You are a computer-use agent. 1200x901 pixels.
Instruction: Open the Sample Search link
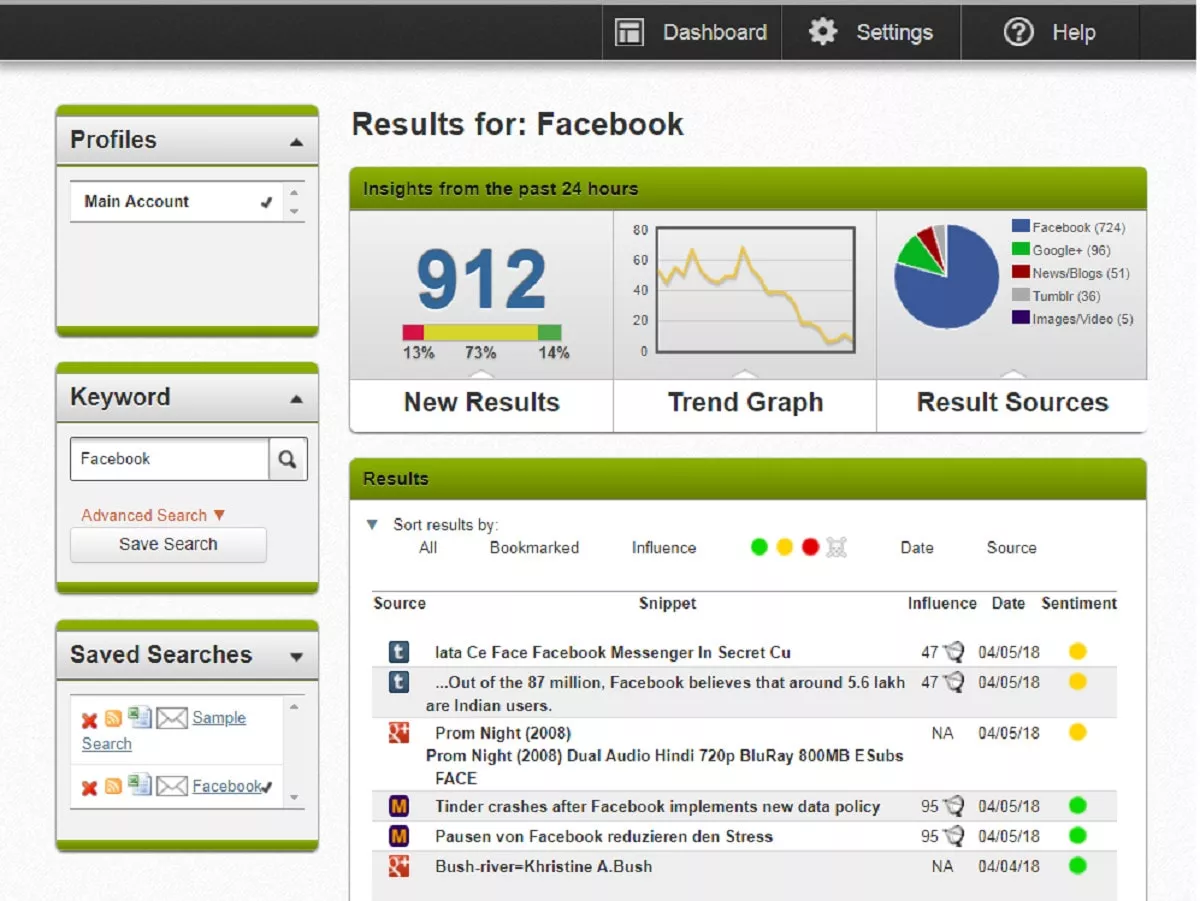pos(219,718)
